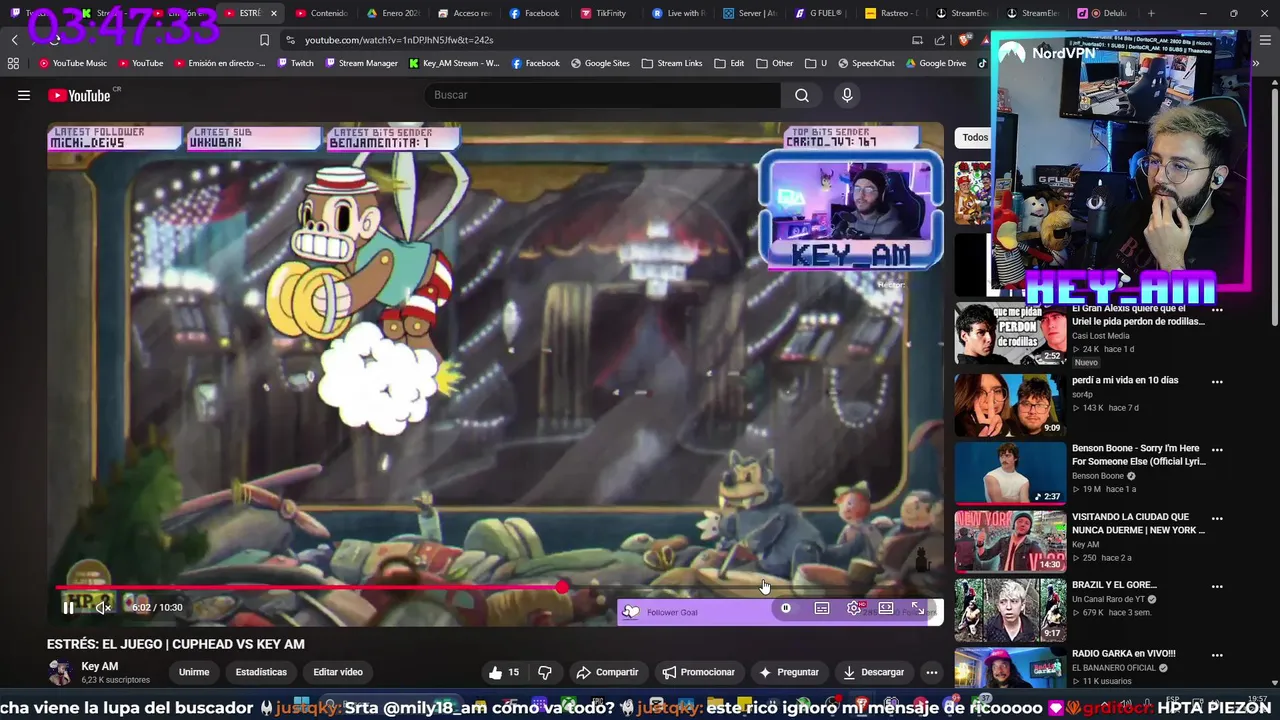This screenshot has width=1280, height=720.
Task: Click the YouTube search field Buscar
Action: [x=603, y=95]
